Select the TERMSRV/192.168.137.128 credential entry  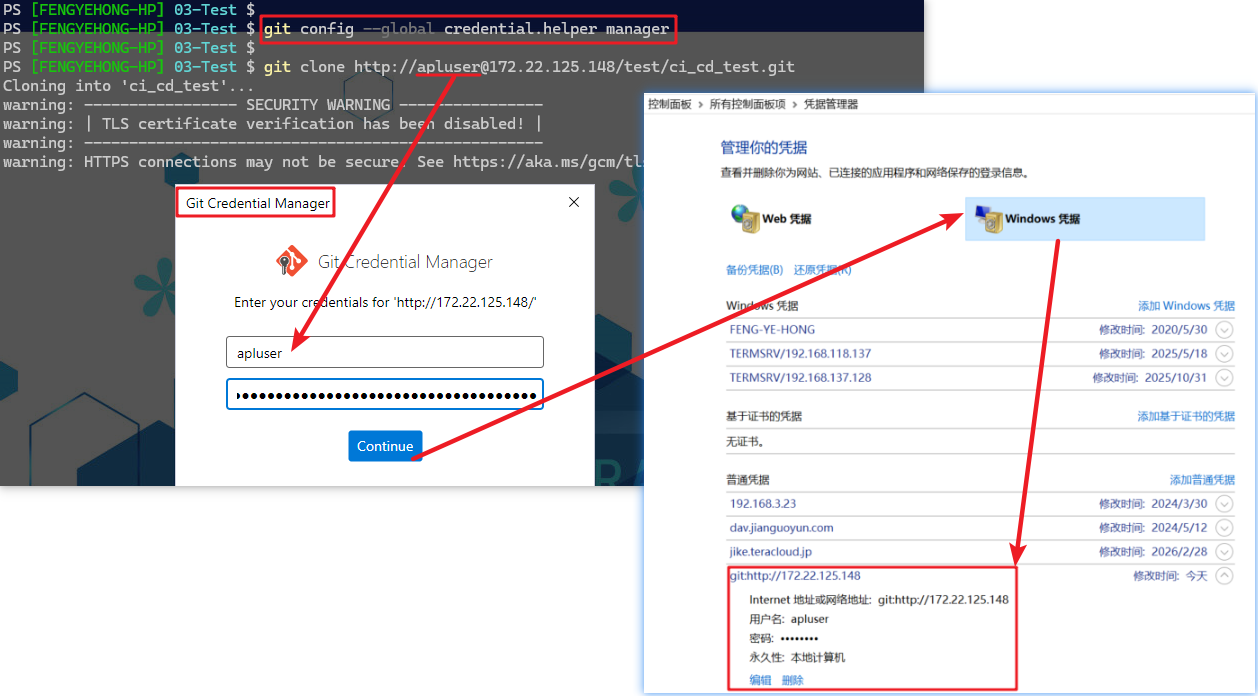pyautogui.click(x=800, y=378)
